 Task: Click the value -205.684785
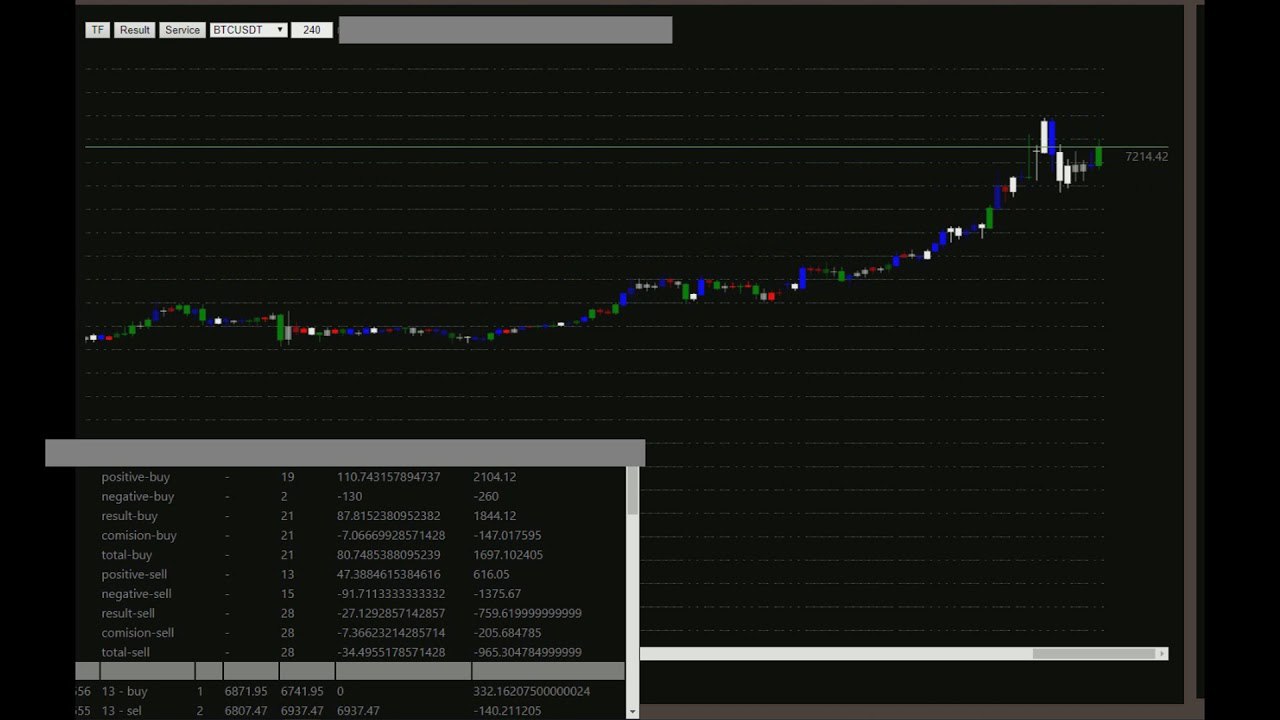coord(507,633)
